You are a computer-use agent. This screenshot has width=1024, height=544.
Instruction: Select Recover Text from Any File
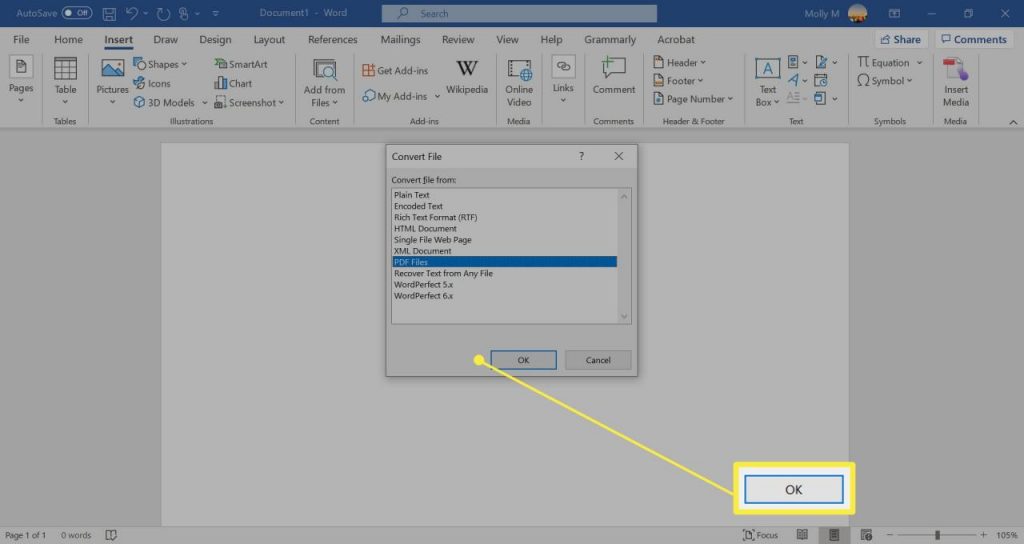pyautogui.click(x=504, y=273)
